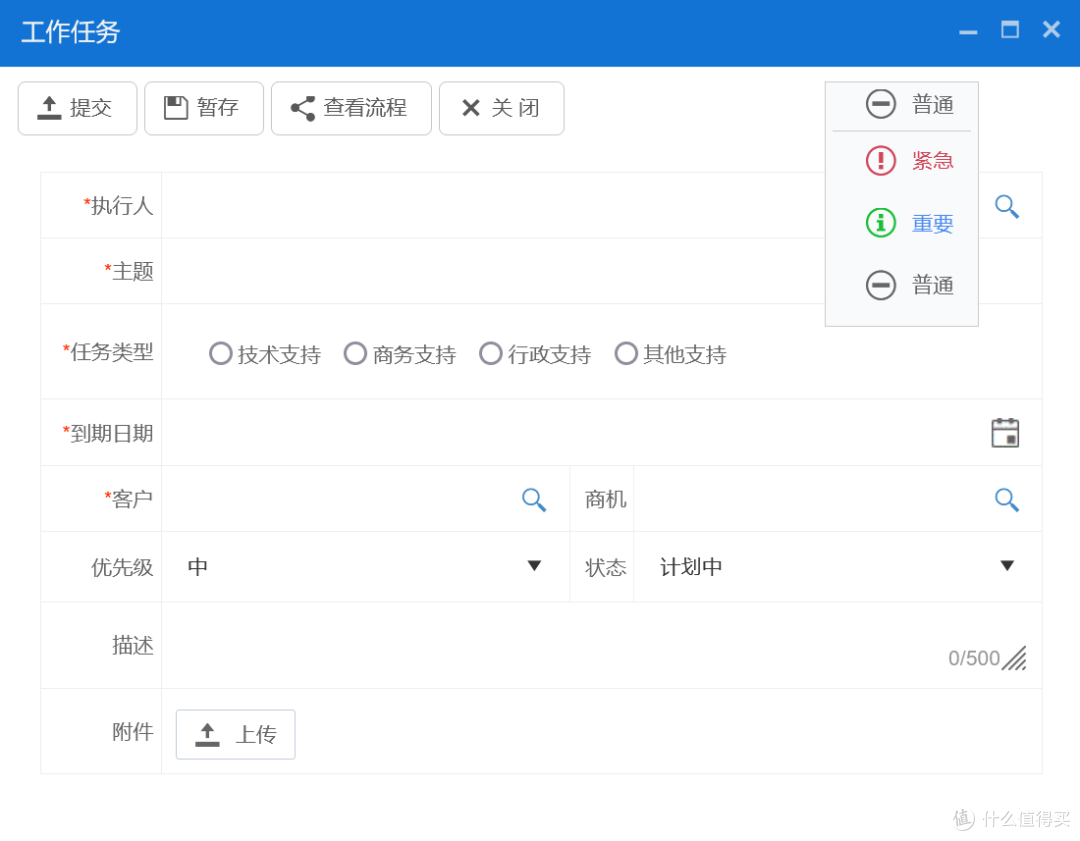1080x841 pixels.
Task: Click into the 描述 text area
Action: click(x=601, y=645)
